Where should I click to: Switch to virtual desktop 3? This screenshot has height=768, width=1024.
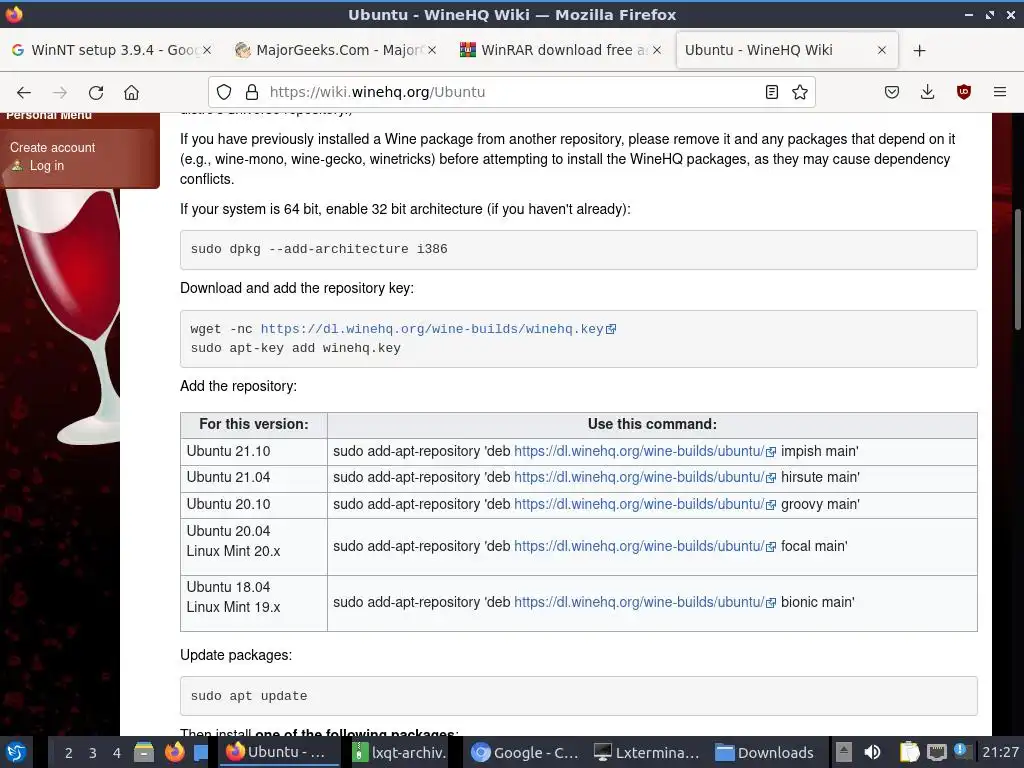93,753
